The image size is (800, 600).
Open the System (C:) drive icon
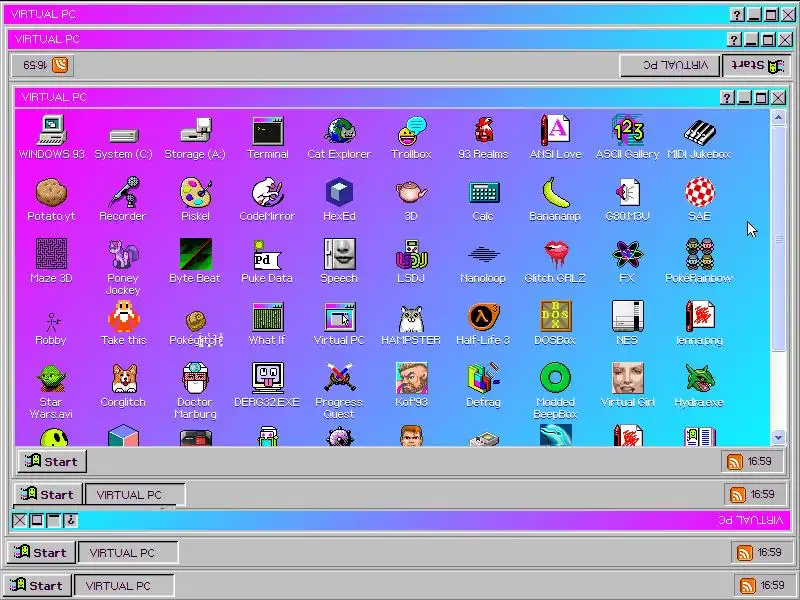tap(123, 136)
